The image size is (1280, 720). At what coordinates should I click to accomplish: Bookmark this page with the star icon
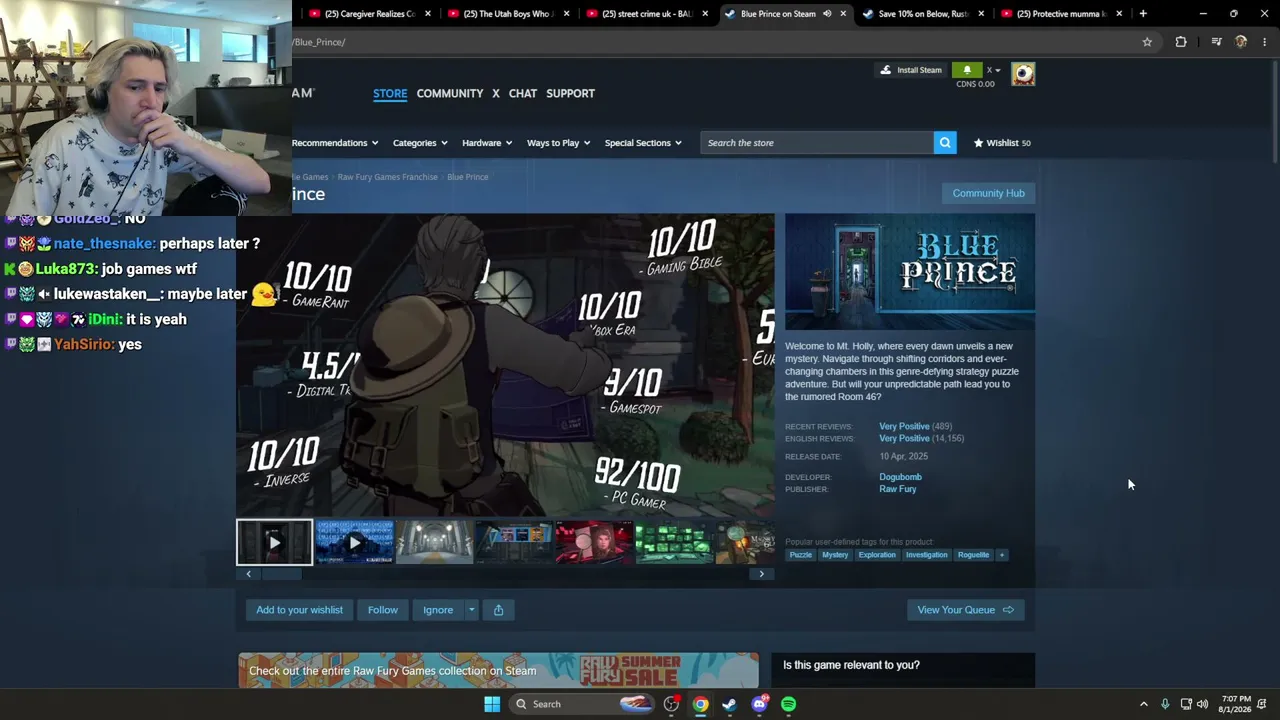(1147, 42)
